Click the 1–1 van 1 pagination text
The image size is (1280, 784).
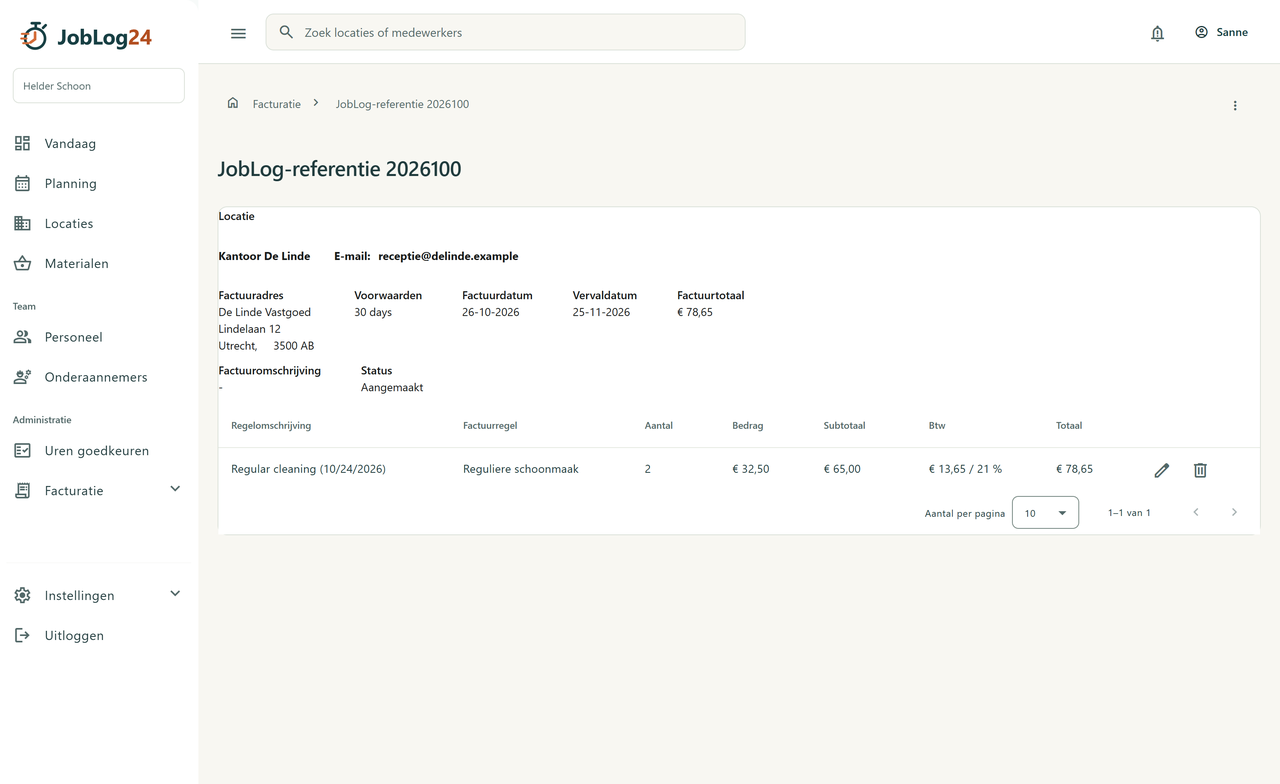point(1129,513)
